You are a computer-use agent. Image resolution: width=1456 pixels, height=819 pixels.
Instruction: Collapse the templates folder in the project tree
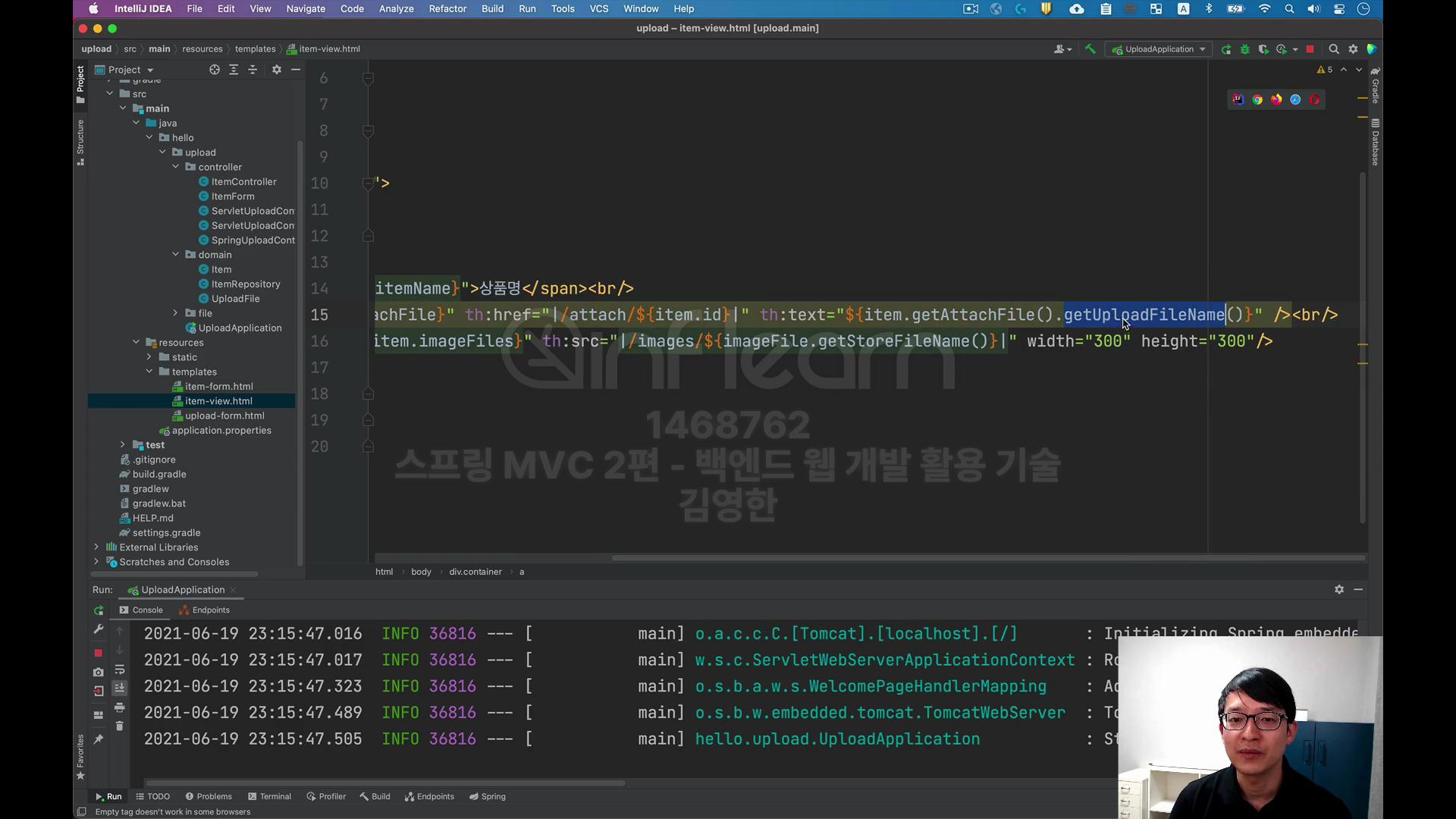pos(149,372)
